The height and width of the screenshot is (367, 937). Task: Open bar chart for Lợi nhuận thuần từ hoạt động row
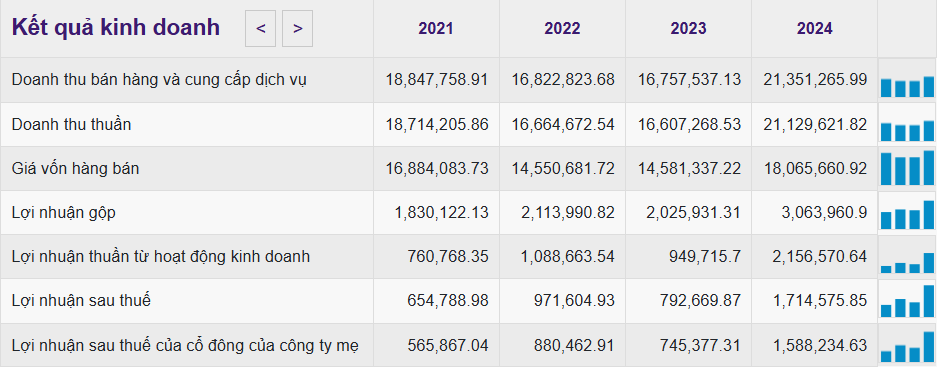[907, 257]
